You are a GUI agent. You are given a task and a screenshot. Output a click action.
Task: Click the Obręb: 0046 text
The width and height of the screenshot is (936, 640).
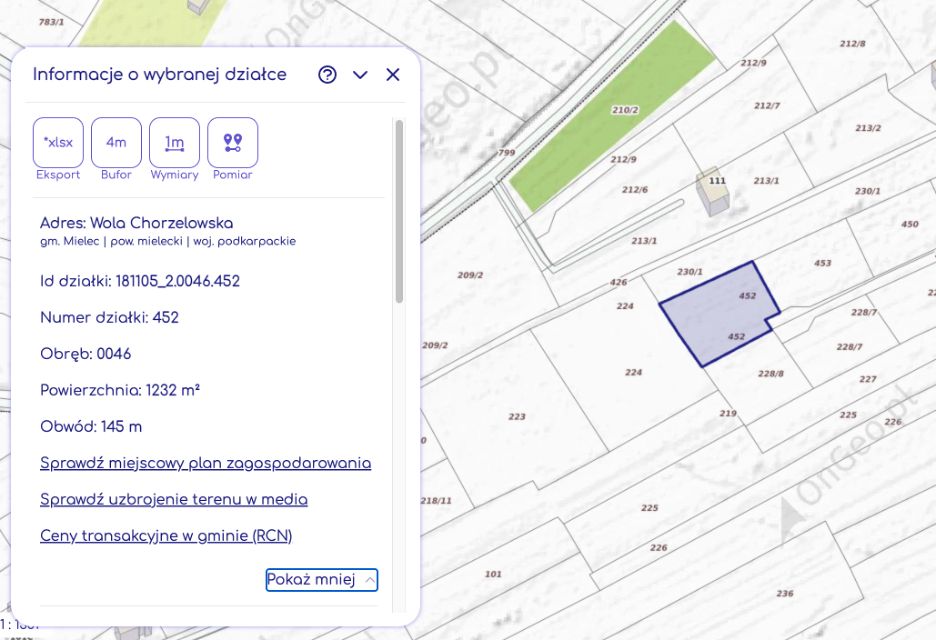pyautogui.click(x=85, y=354)
